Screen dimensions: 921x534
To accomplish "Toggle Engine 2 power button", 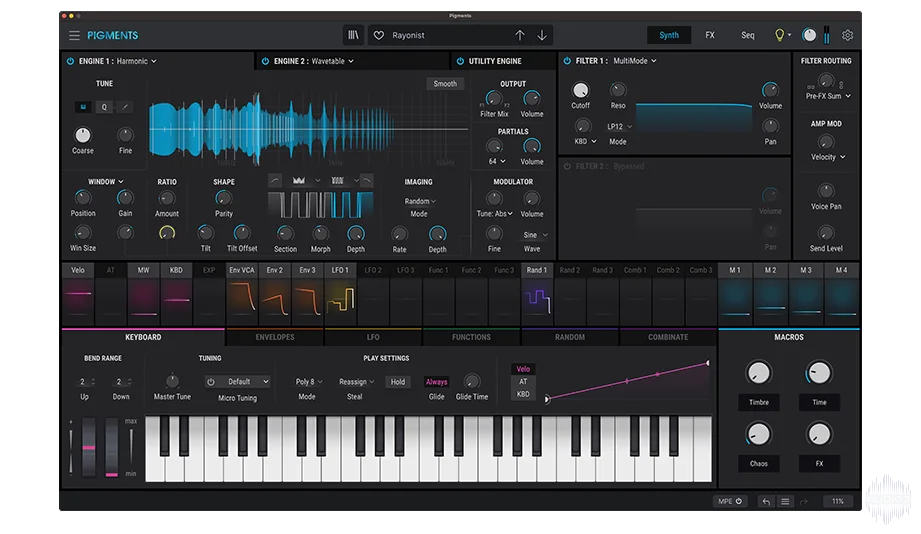I will click(265, 61).
